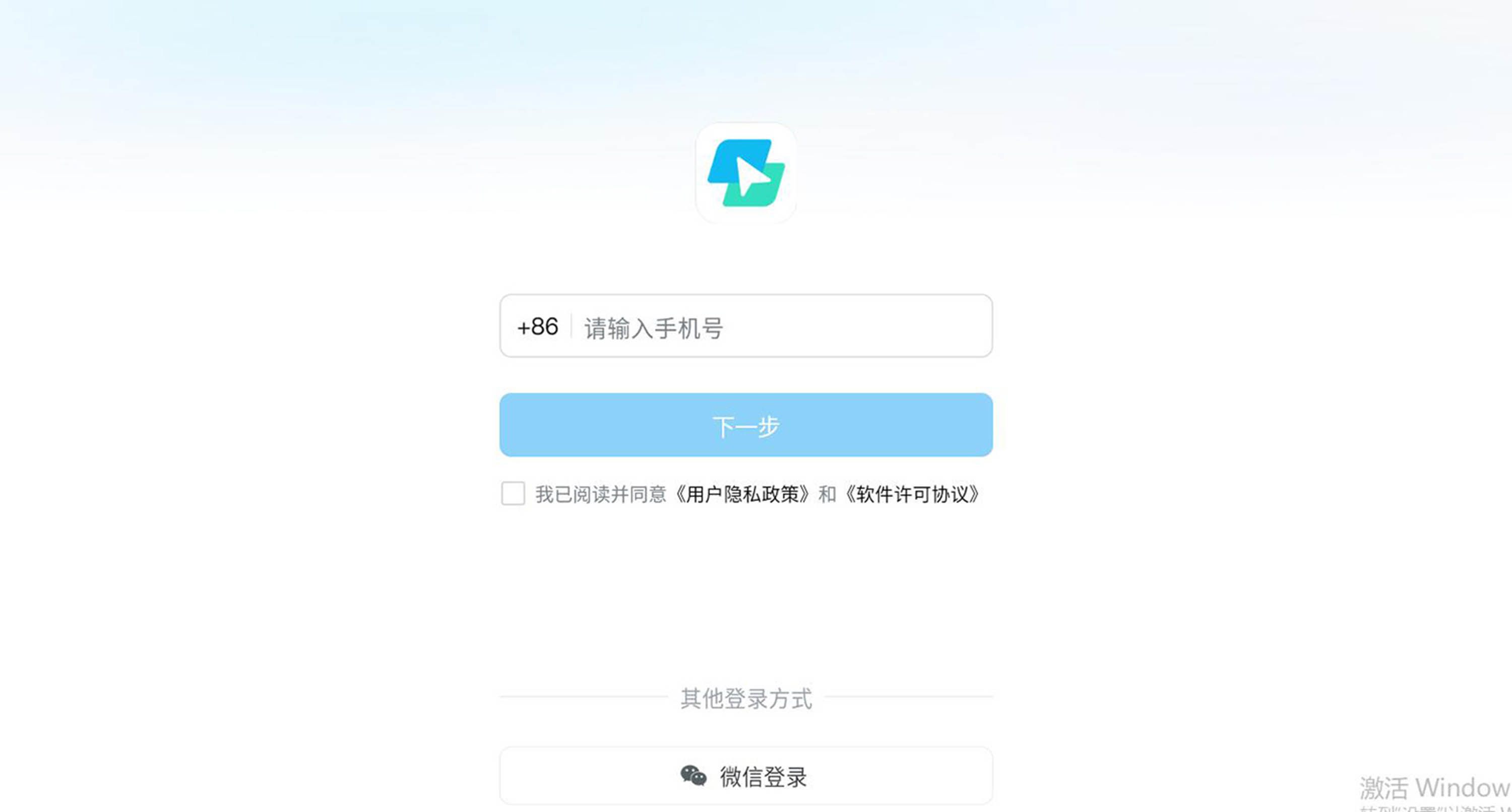The height and width of the screenshot is (812, 1512).
Task: Click the 微信登录 button text
Action: coord(763,777)
